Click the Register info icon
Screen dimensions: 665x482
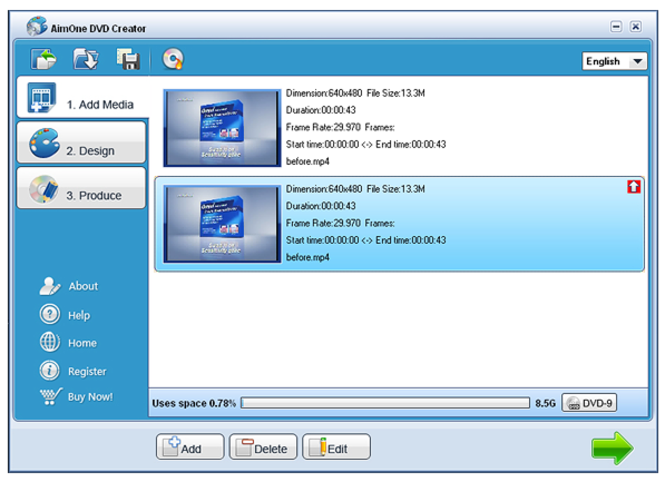click(50, 370)
